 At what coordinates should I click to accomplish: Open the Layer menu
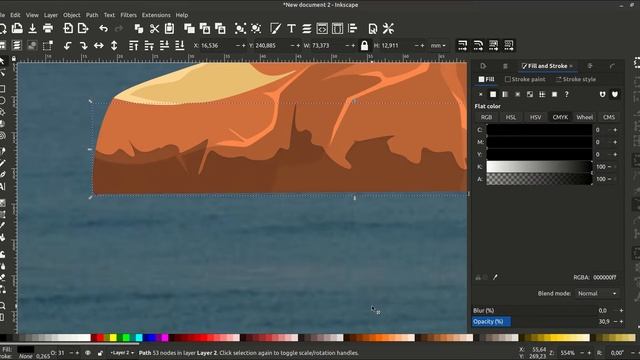pyautogui.click(x=51, y=15)
